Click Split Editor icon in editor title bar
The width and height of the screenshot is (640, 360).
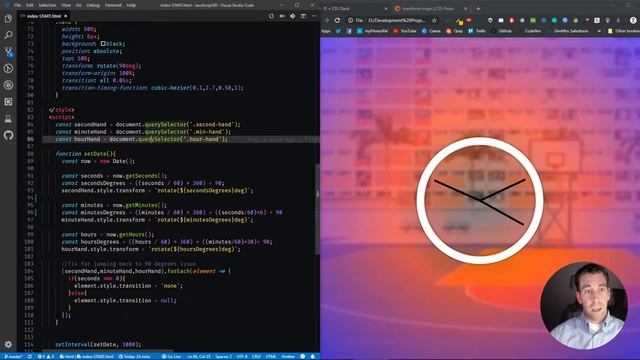[x=303, y=16]
